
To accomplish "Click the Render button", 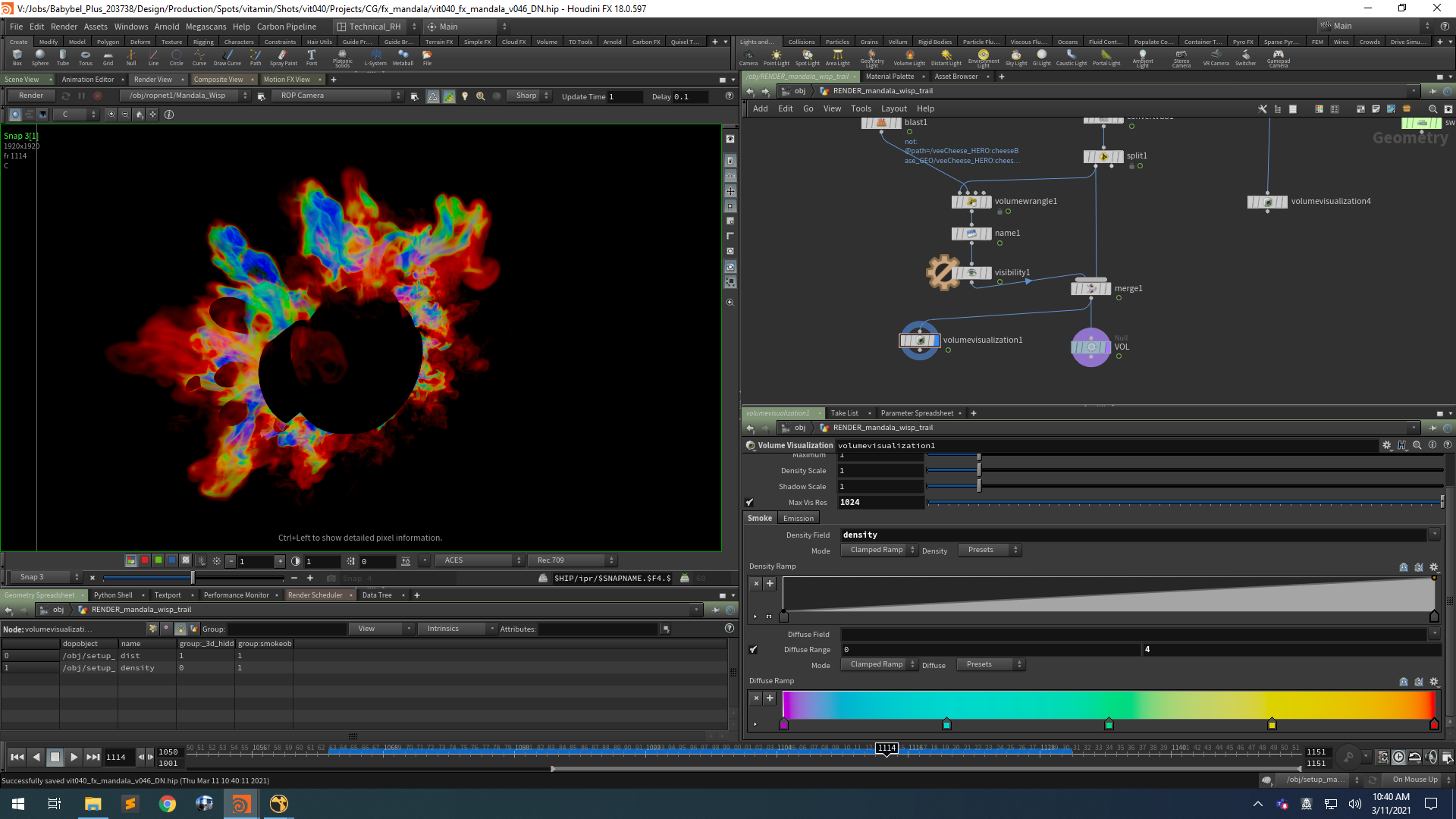I will [31, 96].
